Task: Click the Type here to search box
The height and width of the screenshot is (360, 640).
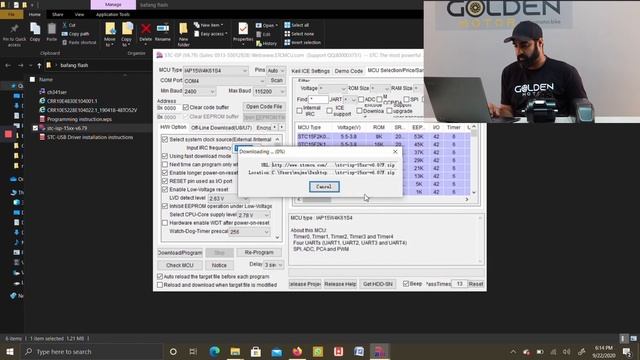Action: (91, 351)
